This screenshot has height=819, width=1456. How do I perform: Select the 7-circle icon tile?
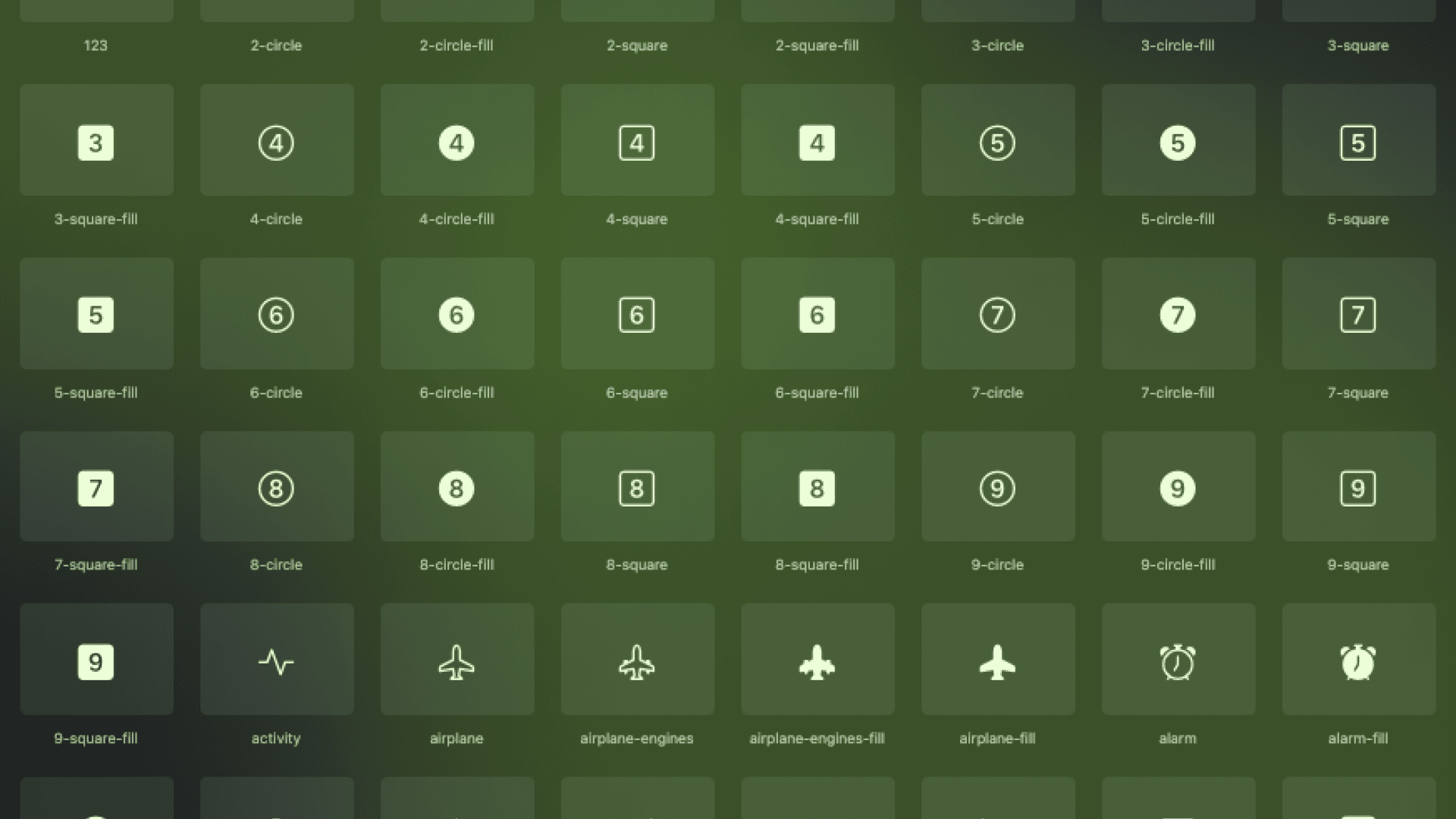click(997, 314)
